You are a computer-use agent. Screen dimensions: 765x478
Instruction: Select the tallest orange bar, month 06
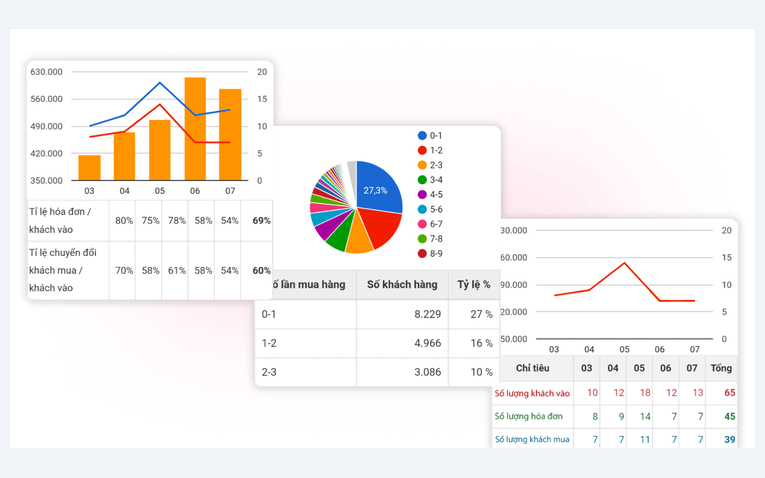[x=195, y=129]
